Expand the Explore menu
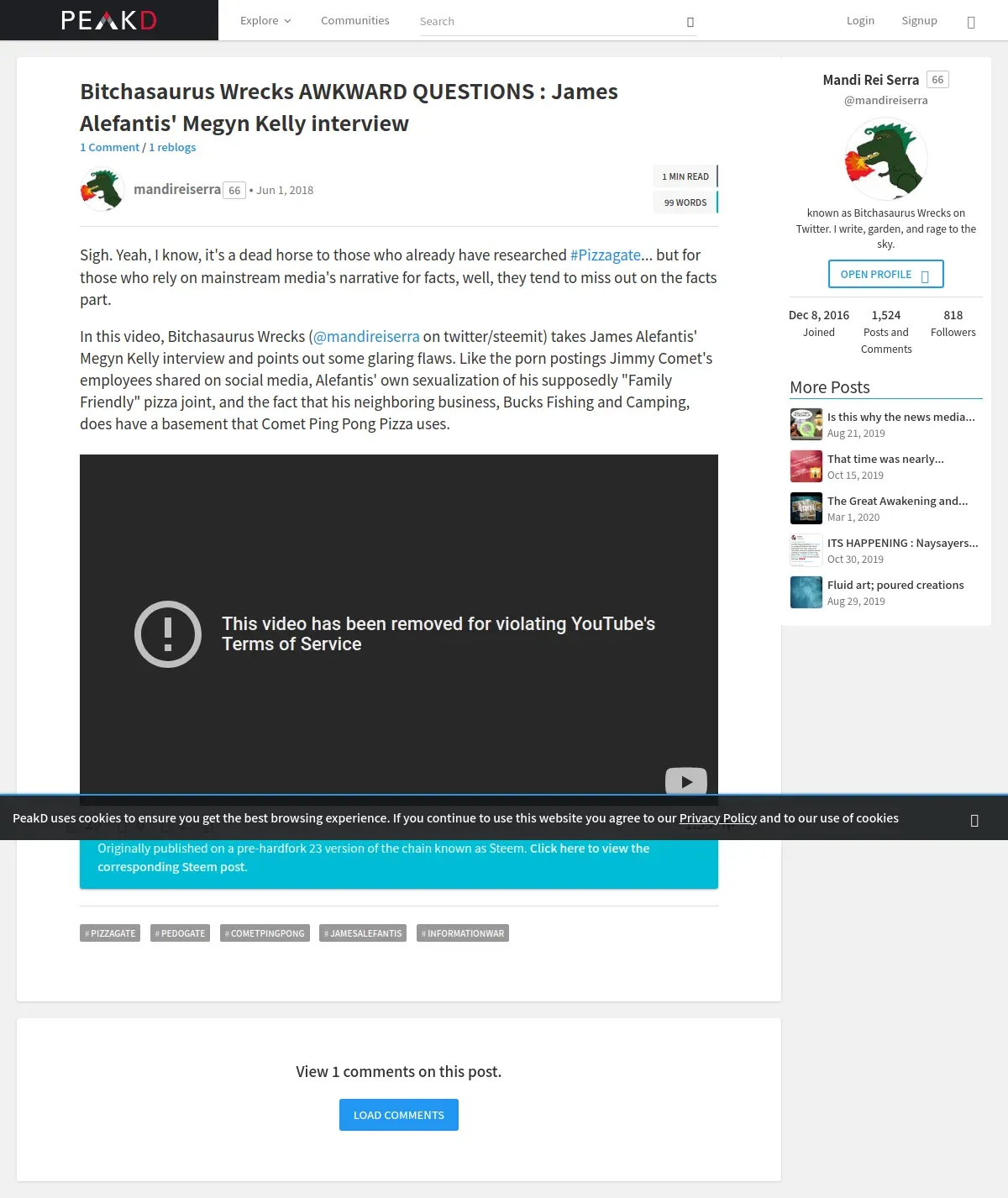The image size is (1008, 1198). (265, 20)
